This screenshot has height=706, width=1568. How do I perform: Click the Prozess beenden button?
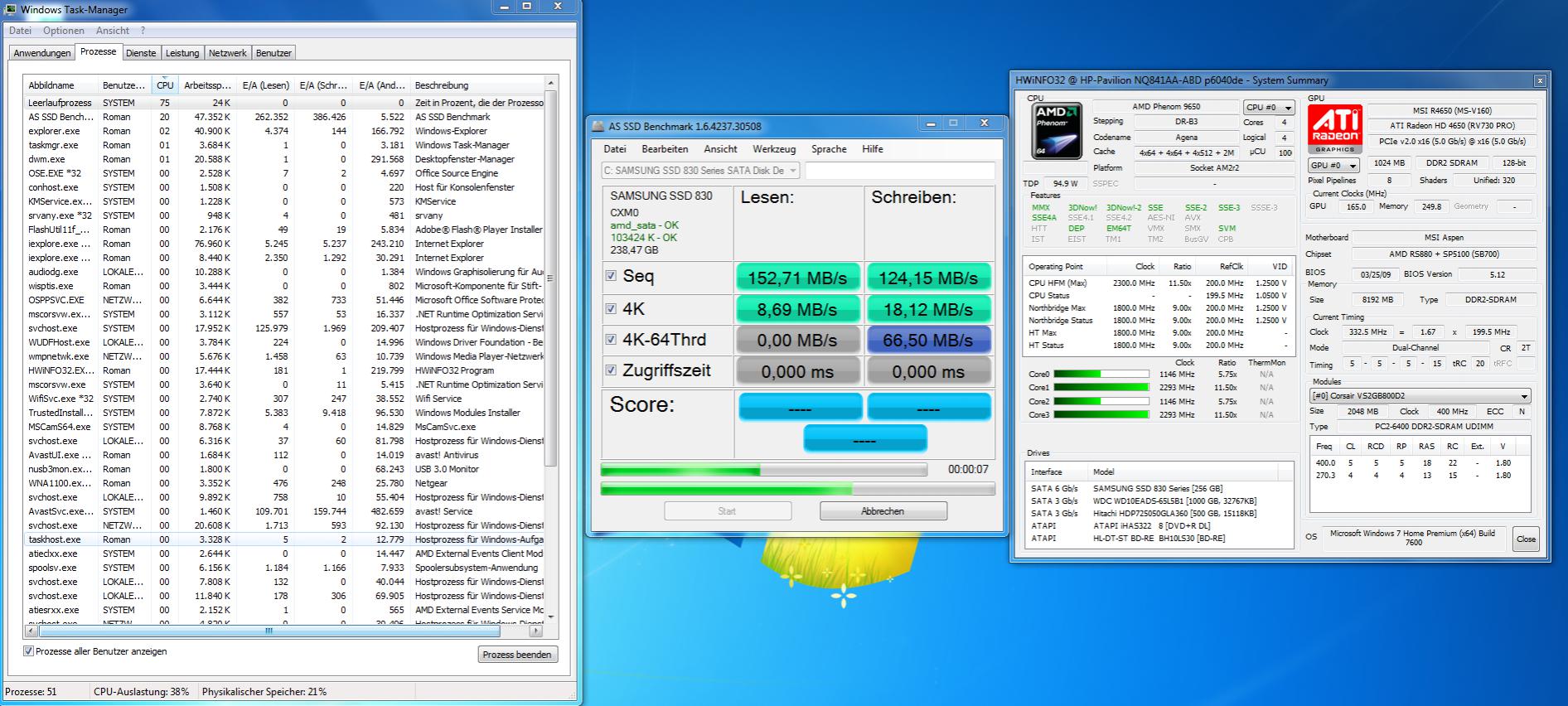click(517, 655)
